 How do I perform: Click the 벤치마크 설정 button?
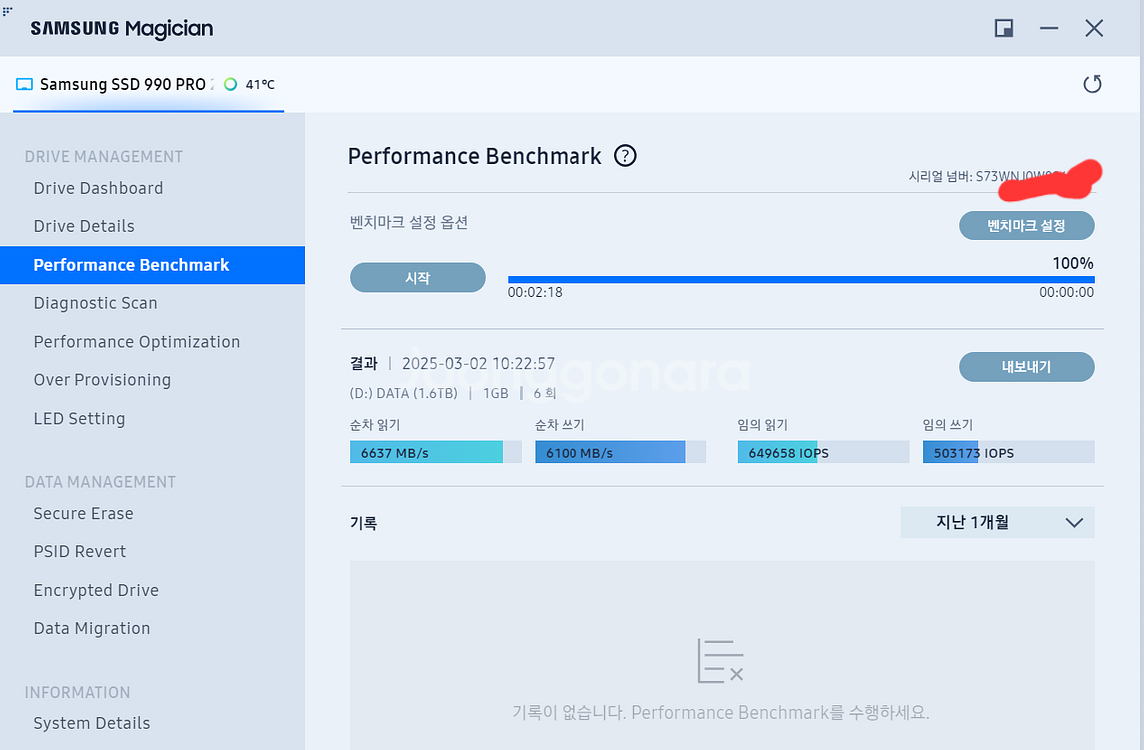click(x=1027, y=225)
